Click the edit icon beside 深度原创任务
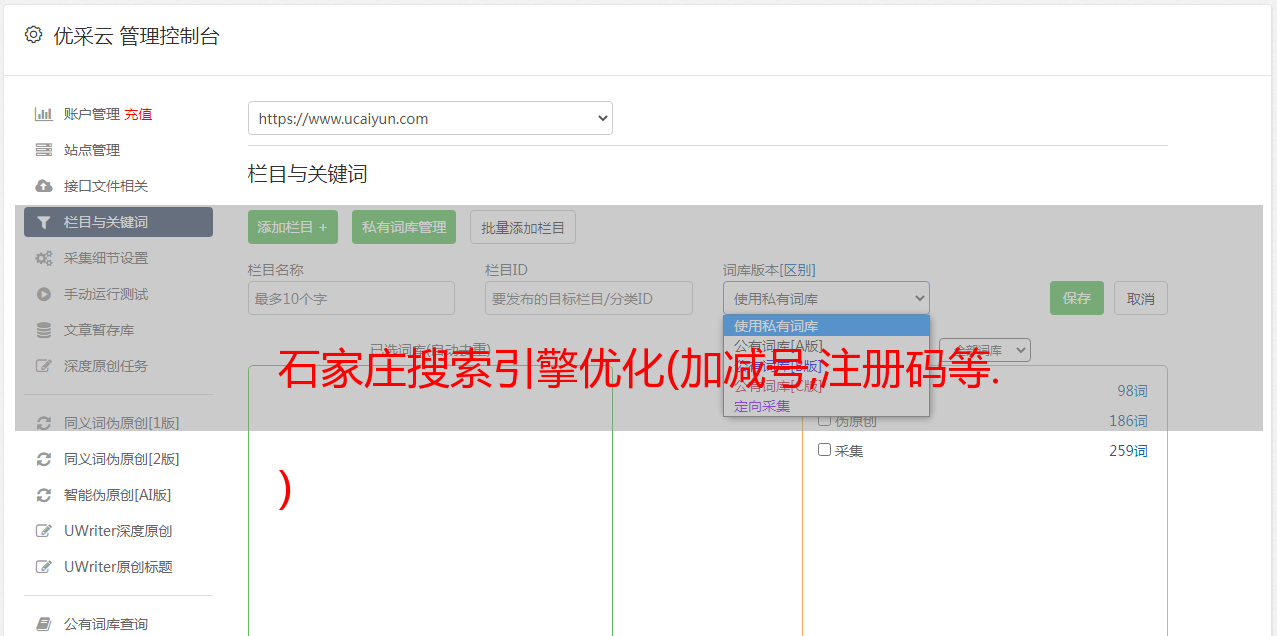The height and width of the screenshot is (636, 1277). coord(43,366)
